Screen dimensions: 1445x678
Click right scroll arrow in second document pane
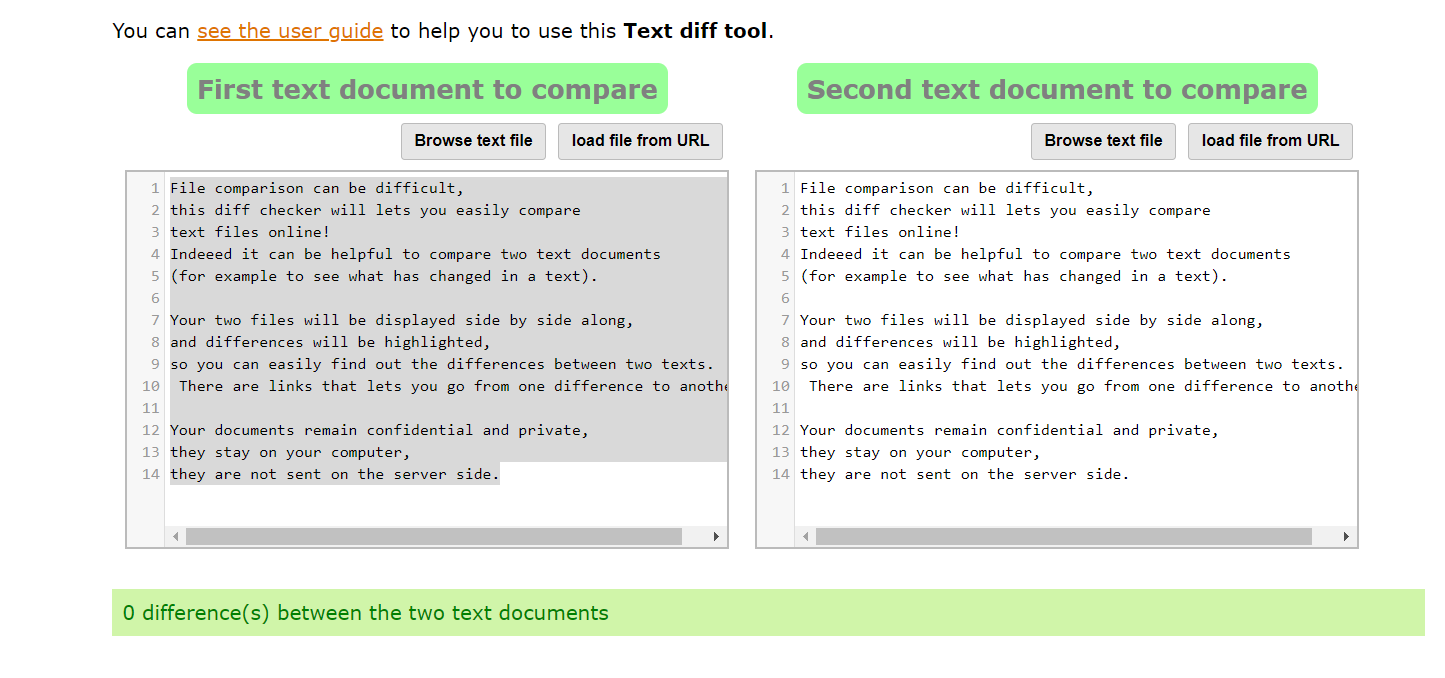click(1346, 537)
